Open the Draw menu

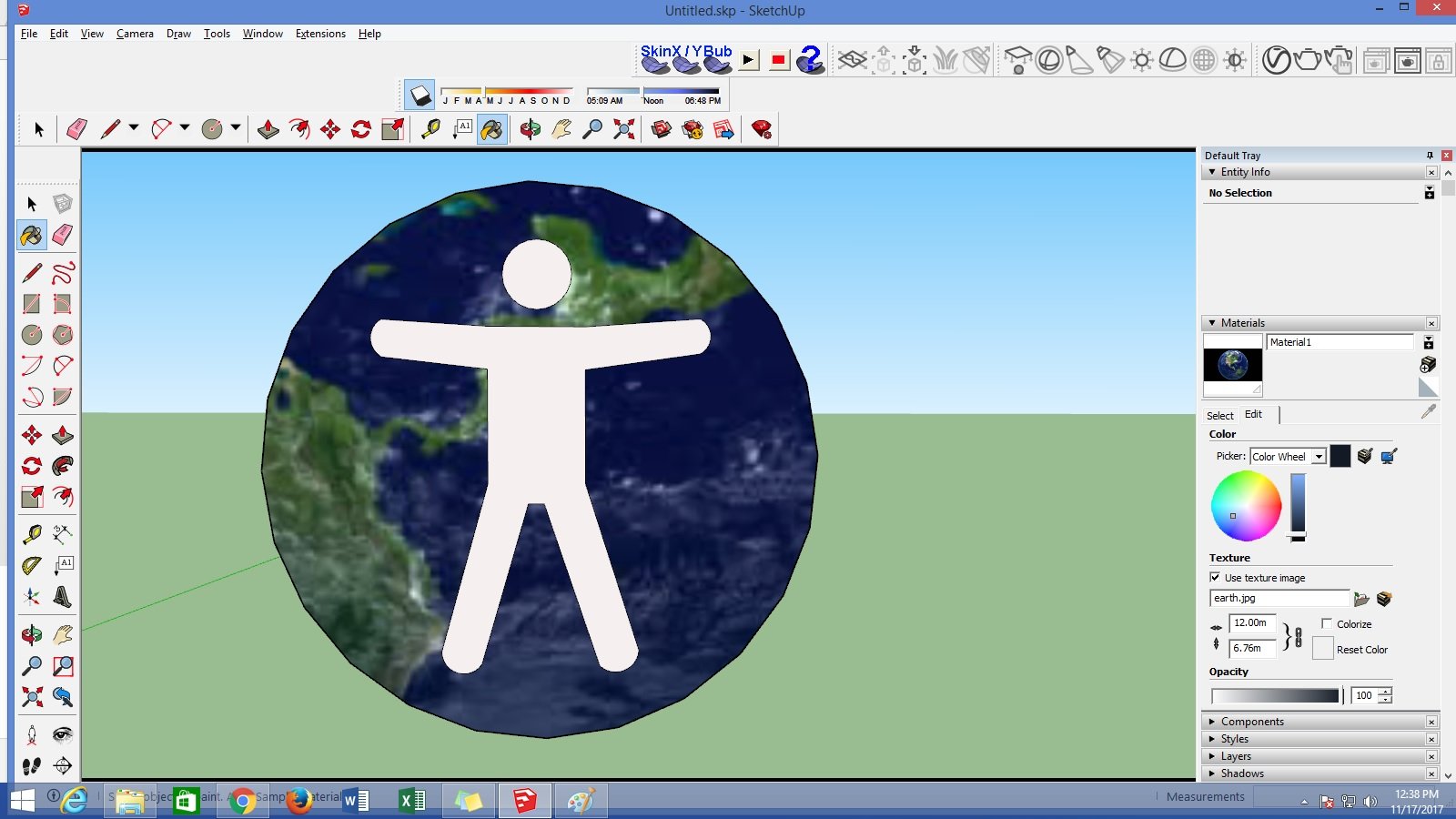[x=178, y=34]
